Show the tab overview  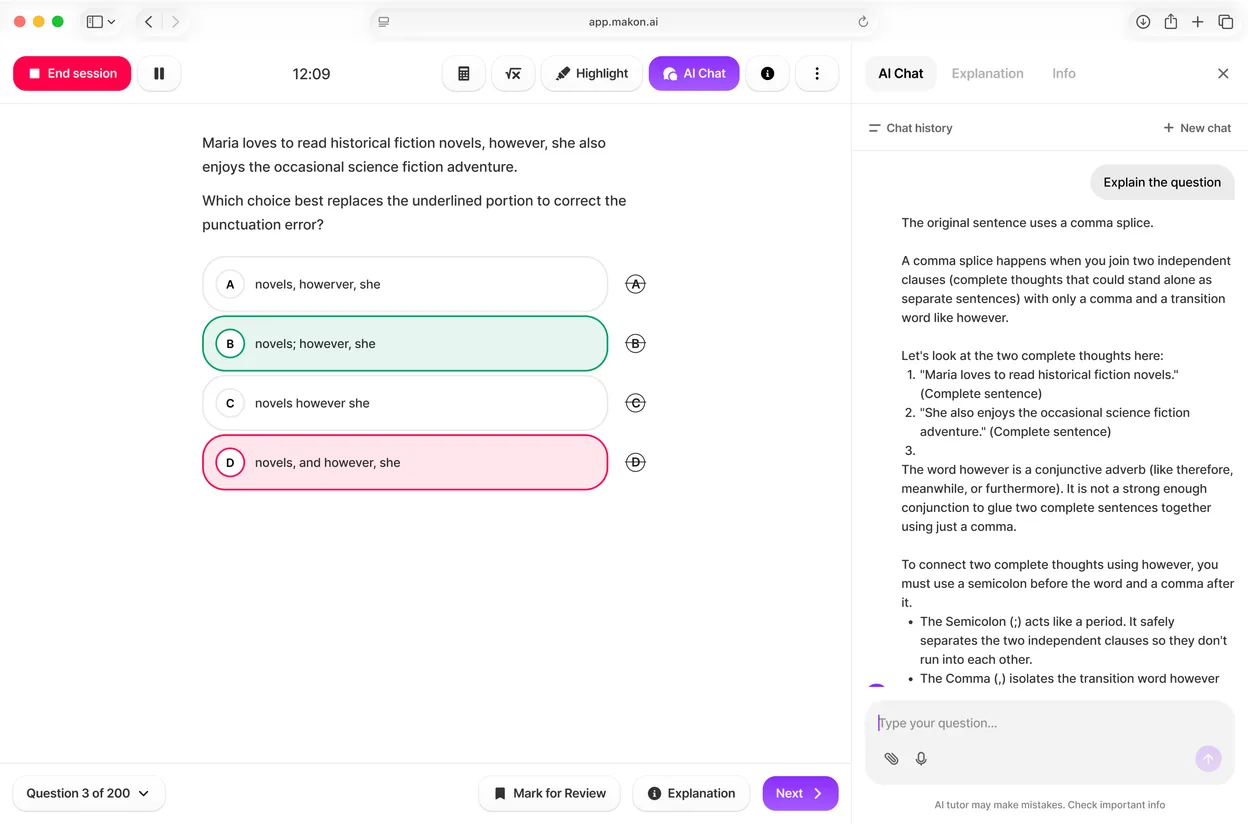(1225, 21)
